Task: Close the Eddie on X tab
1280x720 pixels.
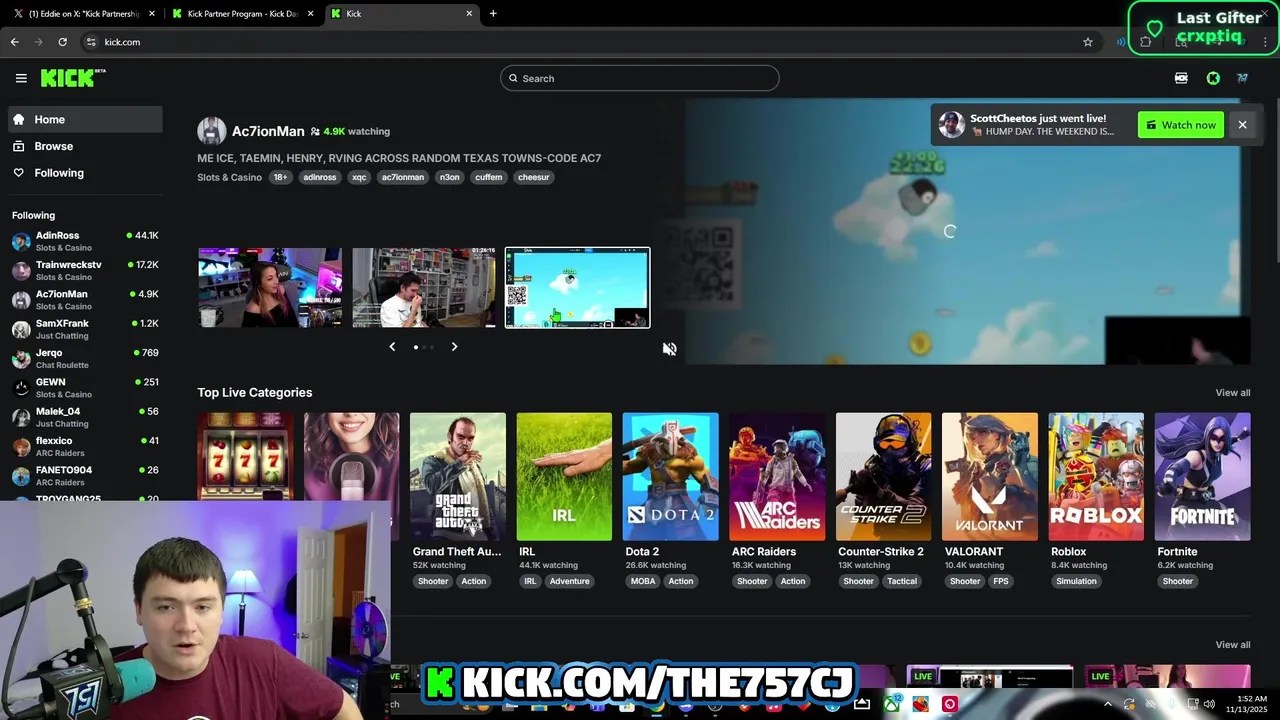Action: coord(152,14)
